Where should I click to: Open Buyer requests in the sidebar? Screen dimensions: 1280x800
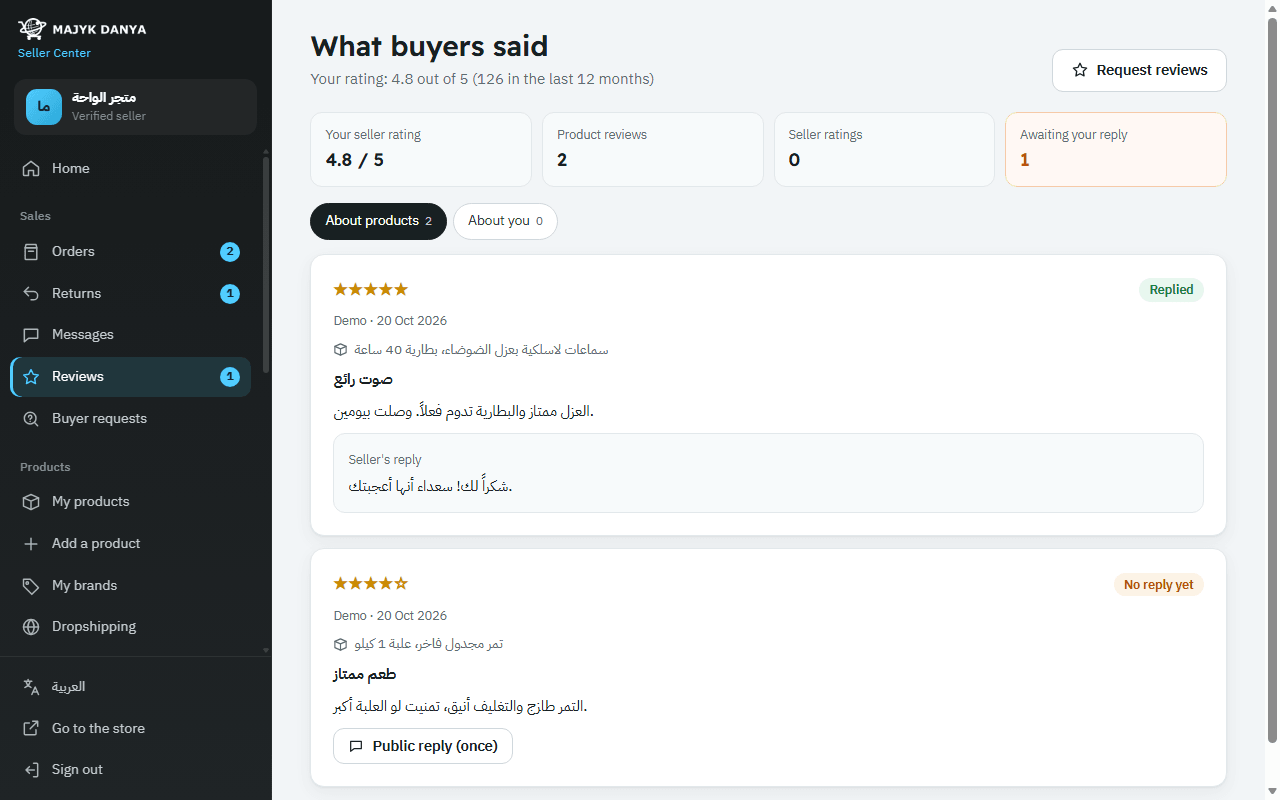[x=131, y=419]
